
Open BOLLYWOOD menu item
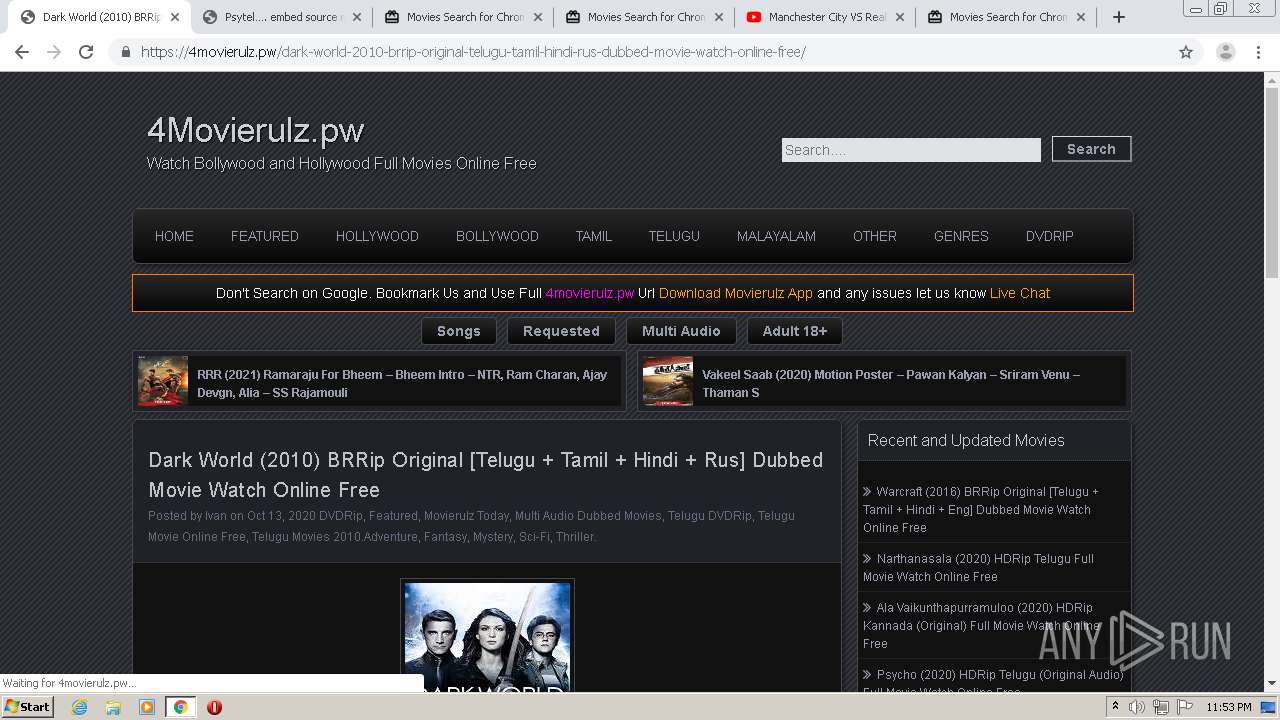(x=497, y=236)
